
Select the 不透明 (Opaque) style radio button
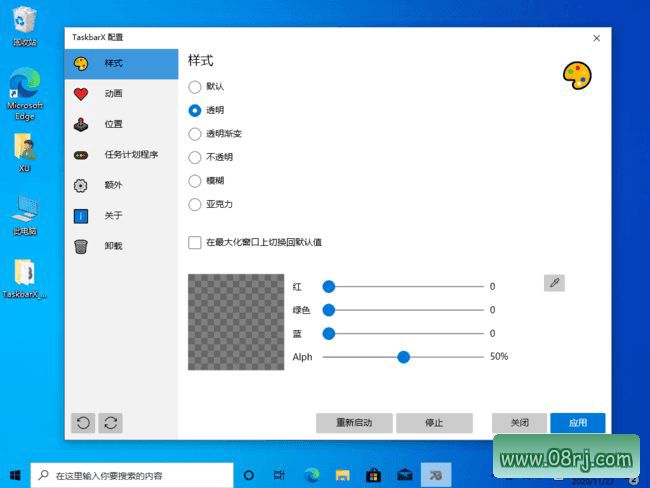pos(195,157)
